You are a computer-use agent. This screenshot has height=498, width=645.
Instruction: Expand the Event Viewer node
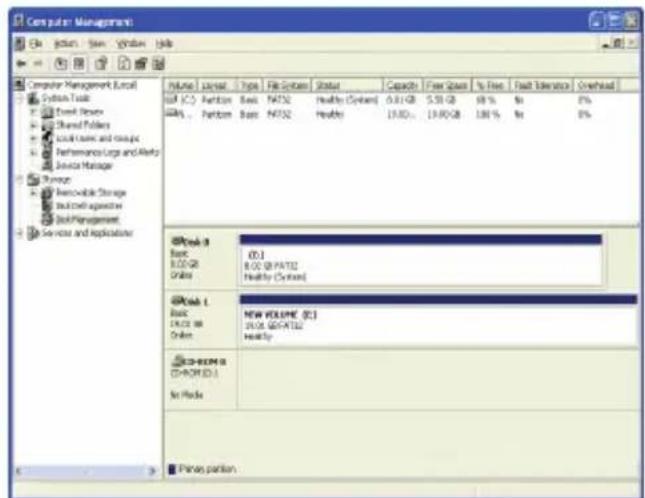(x=34, y=112)
